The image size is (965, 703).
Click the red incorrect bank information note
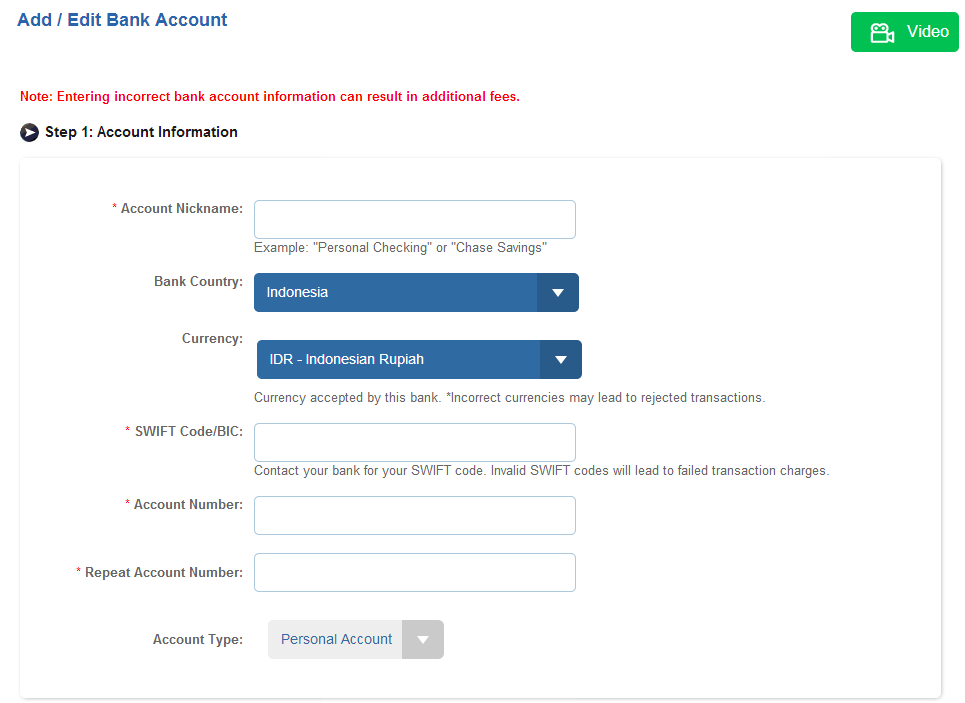pyautogui.click(x=270, y=97)
